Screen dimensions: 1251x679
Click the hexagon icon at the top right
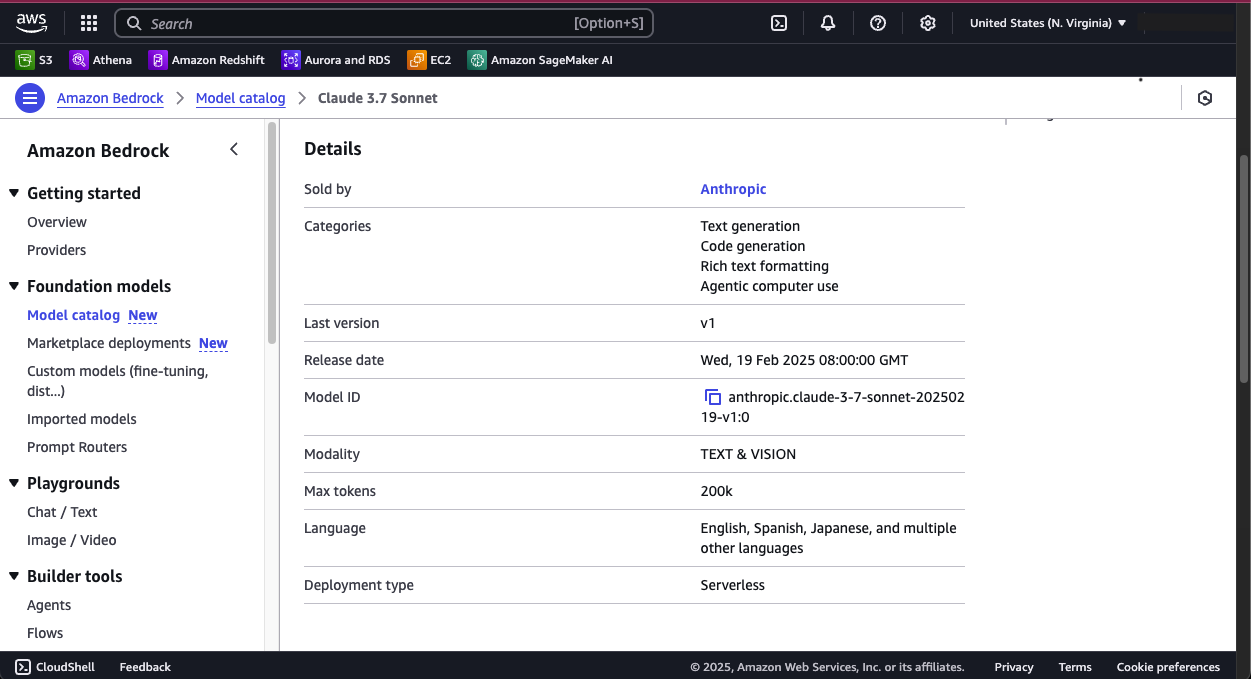(x=1205, y=98)
